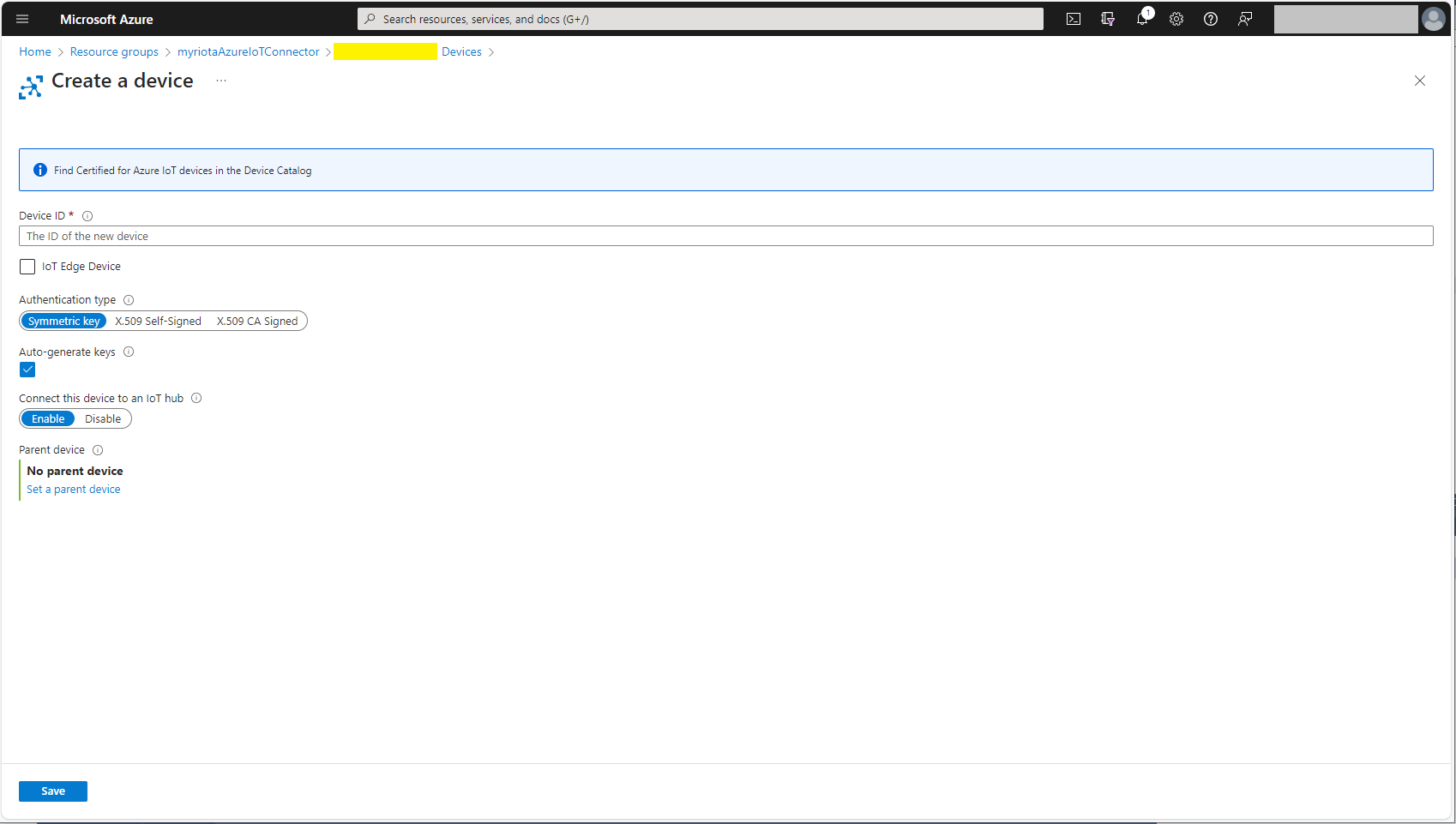This screenshot has width=1456, height=824.
Task: Check the IoT Edge Device checkbox
Action: (27, 267)
